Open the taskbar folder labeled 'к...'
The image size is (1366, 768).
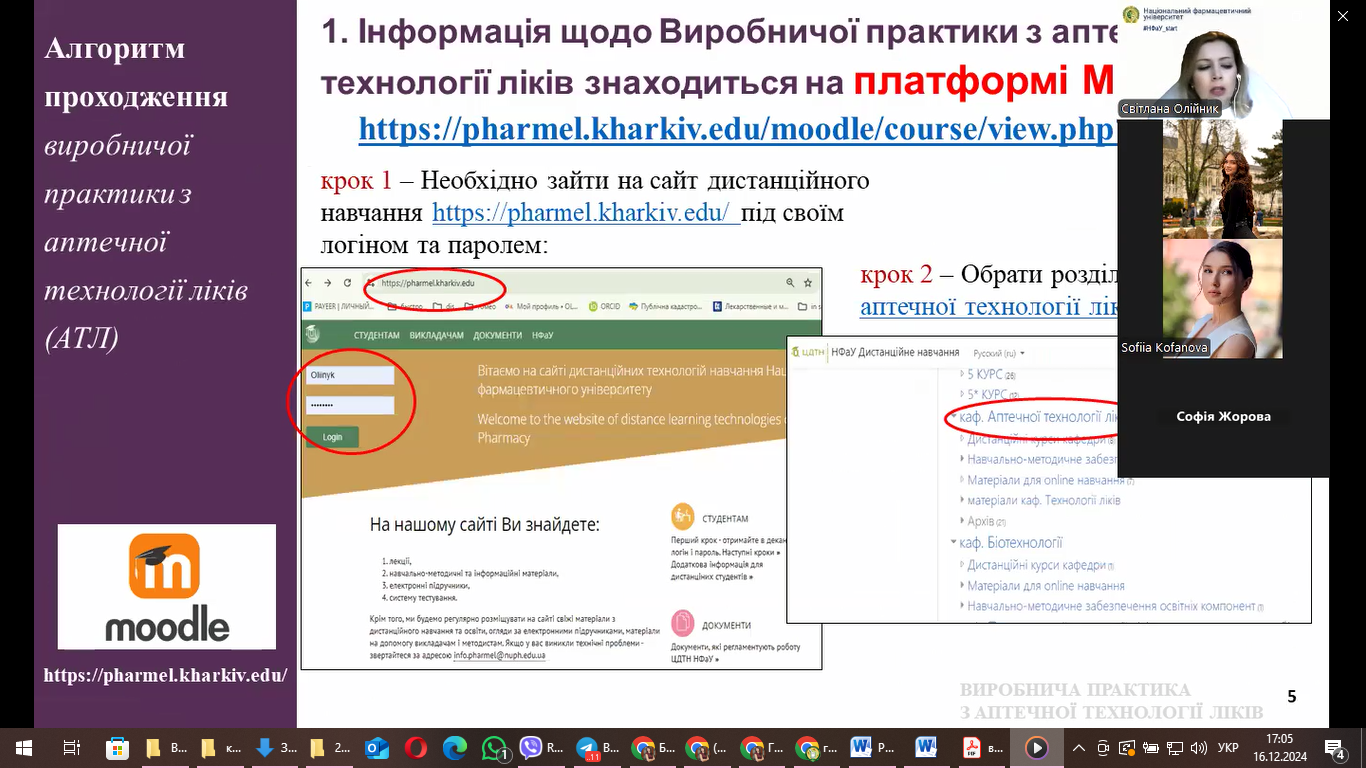point(221,747)
